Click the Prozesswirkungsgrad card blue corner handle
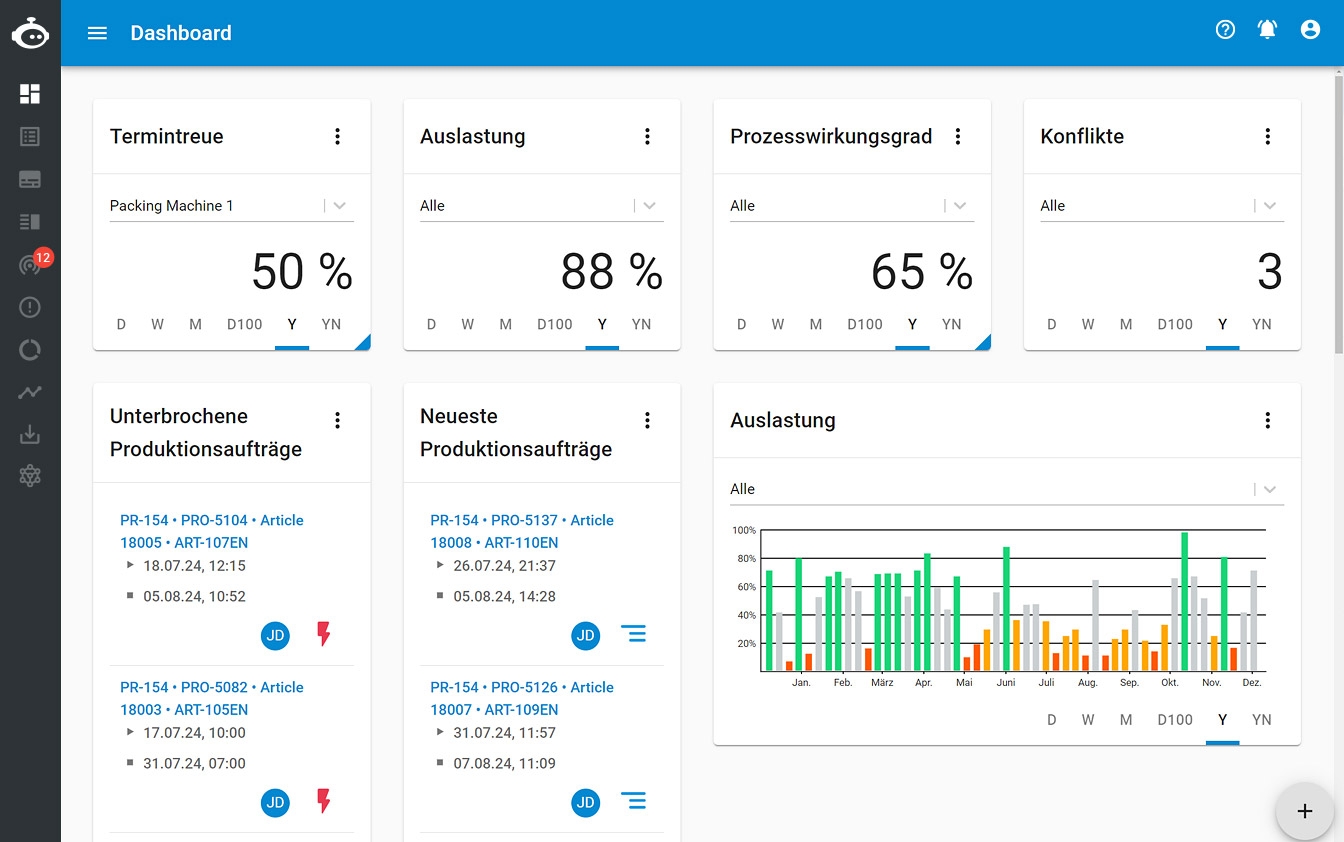 click(x=983, y=343)
